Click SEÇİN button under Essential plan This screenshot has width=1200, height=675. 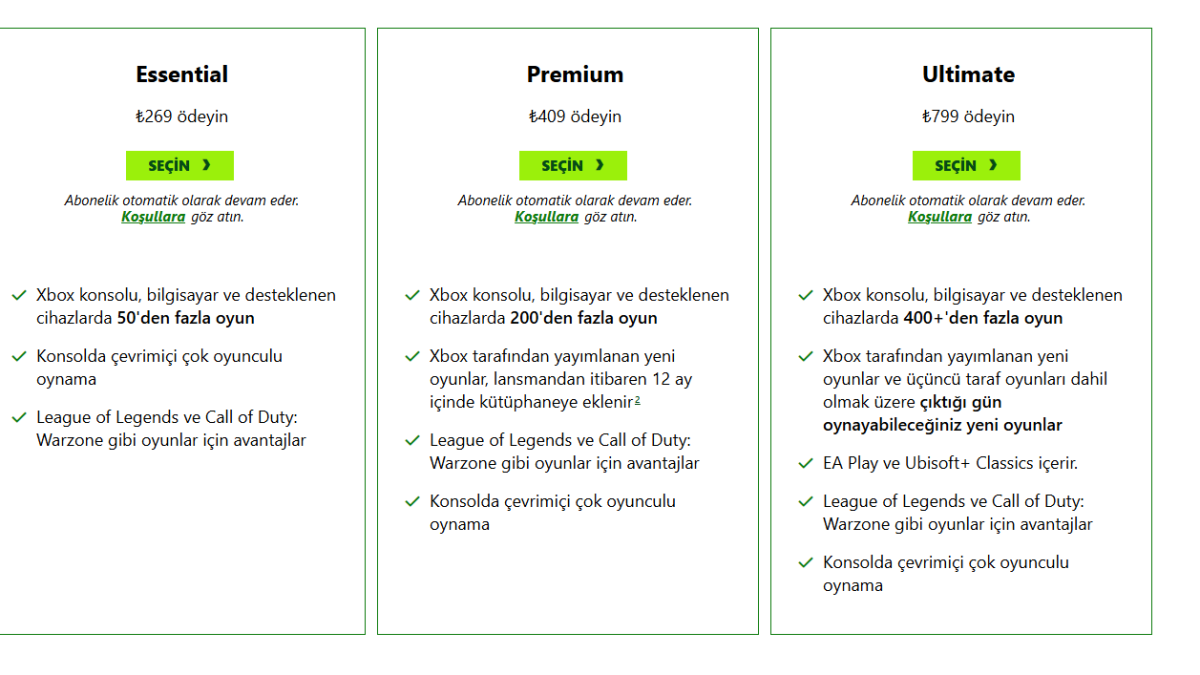point(180,165)
